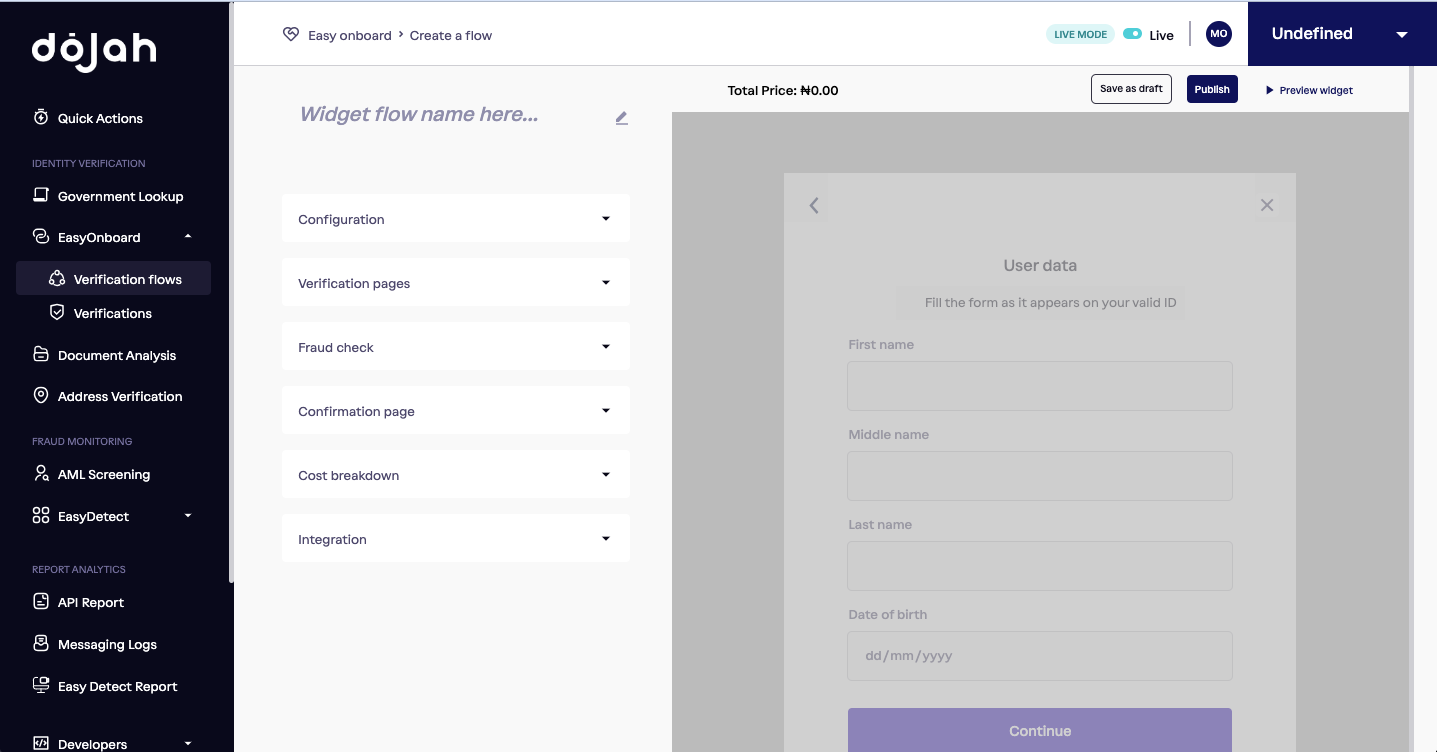1437x752 pixels.
Task: Click the Developers code icon
Action: pos(41,744)
